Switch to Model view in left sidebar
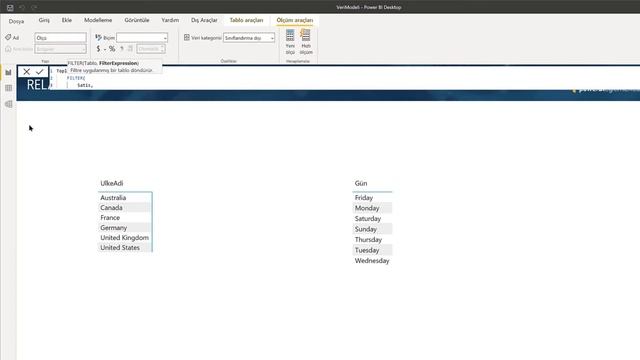Viewport: 640px width, 360px height. tap(9, 104)
